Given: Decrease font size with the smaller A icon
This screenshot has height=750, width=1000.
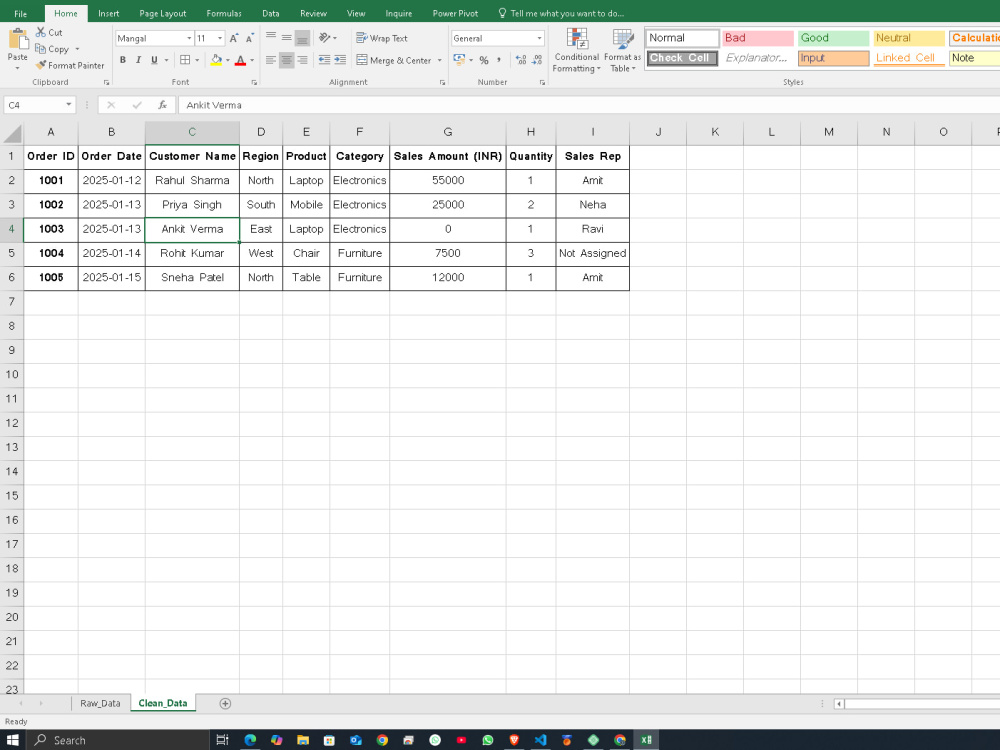Looking at the screenshot, I should coord(249,38).
